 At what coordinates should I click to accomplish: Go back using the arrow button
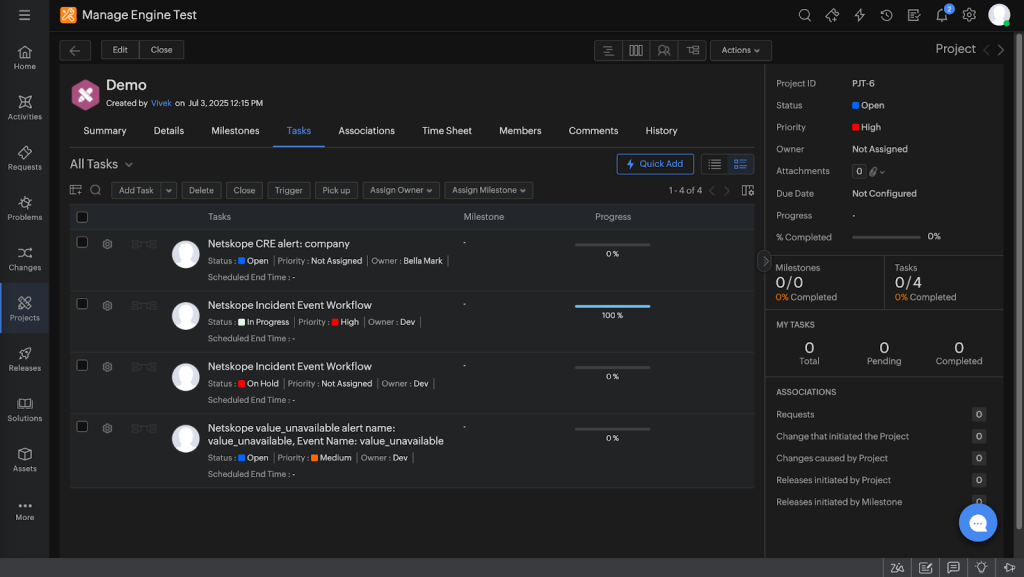coord(74,50)
